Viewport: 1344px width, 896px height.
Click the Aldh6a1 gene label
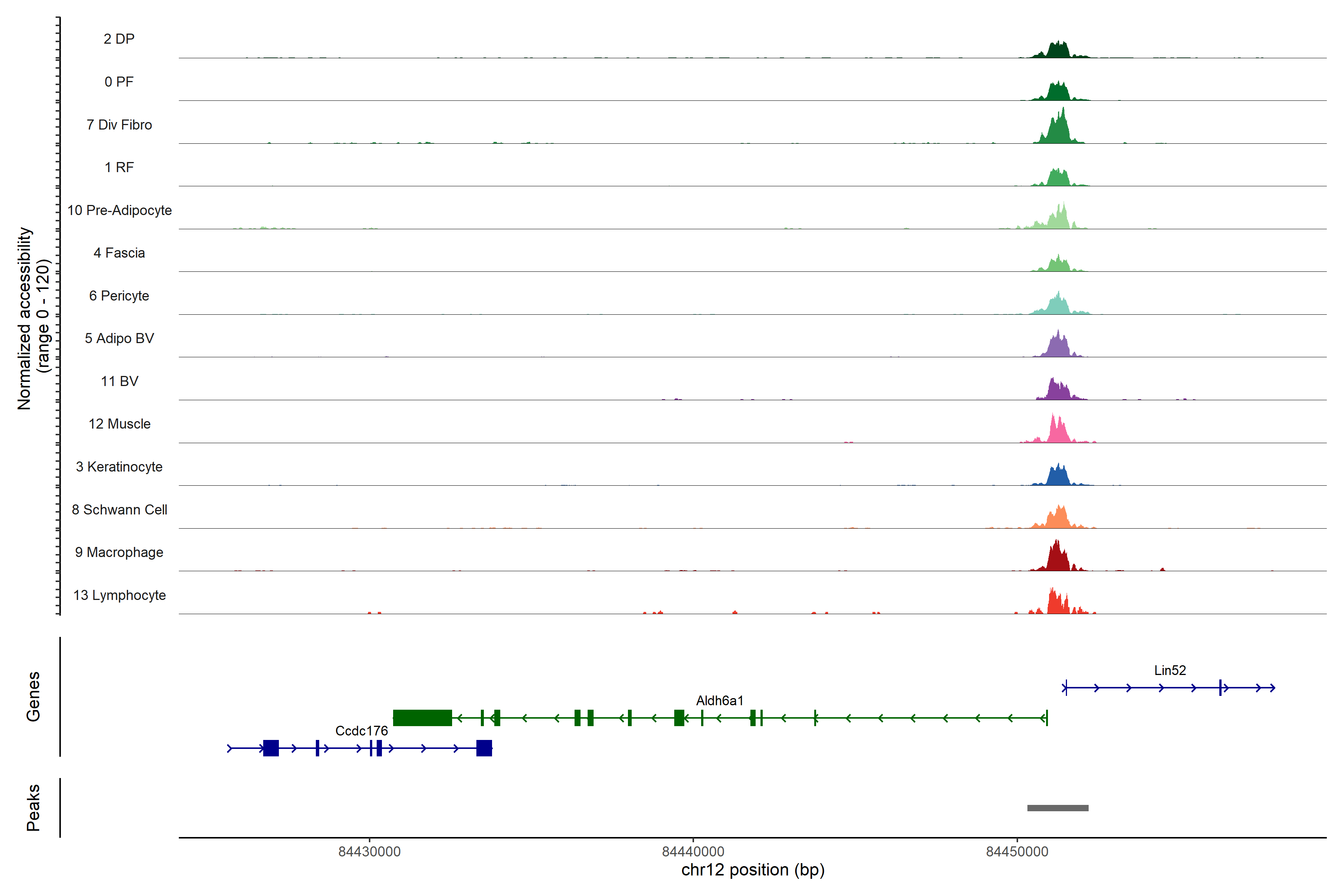719,701
